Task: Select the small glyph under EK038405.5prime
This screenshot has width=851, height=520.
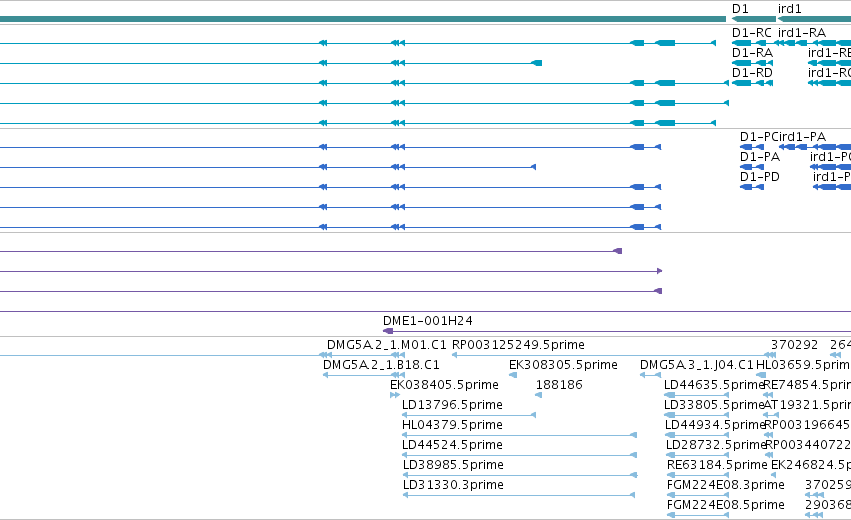Action: [x=395, y=395]
